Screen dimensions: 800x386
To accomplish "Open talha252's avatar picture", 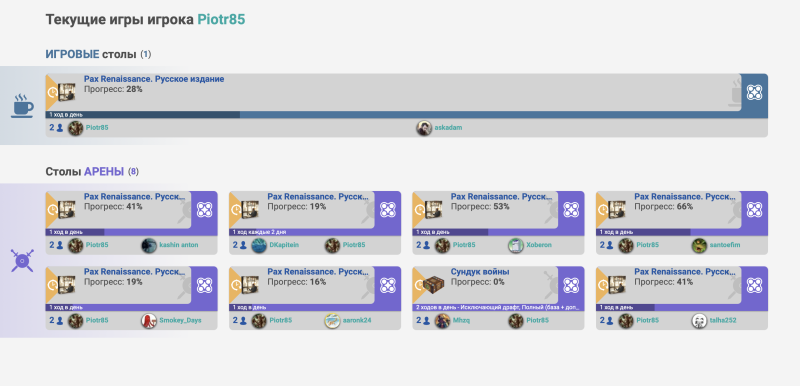I will (699, 321).
